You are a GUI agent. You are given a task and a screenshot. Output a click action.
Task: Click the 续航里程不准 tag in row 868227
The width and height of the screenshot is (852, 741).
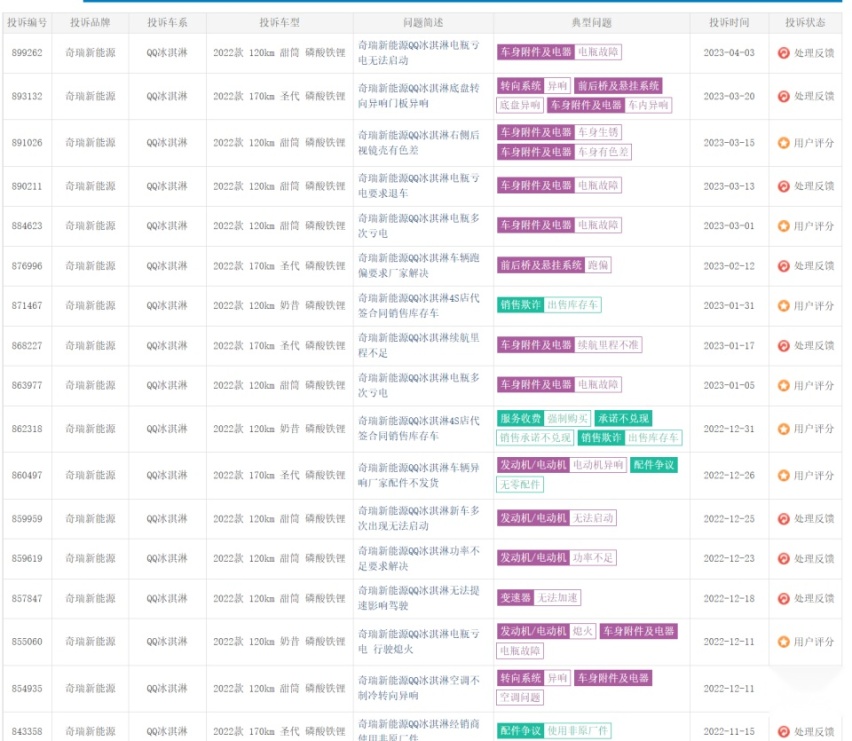point(608,345)
